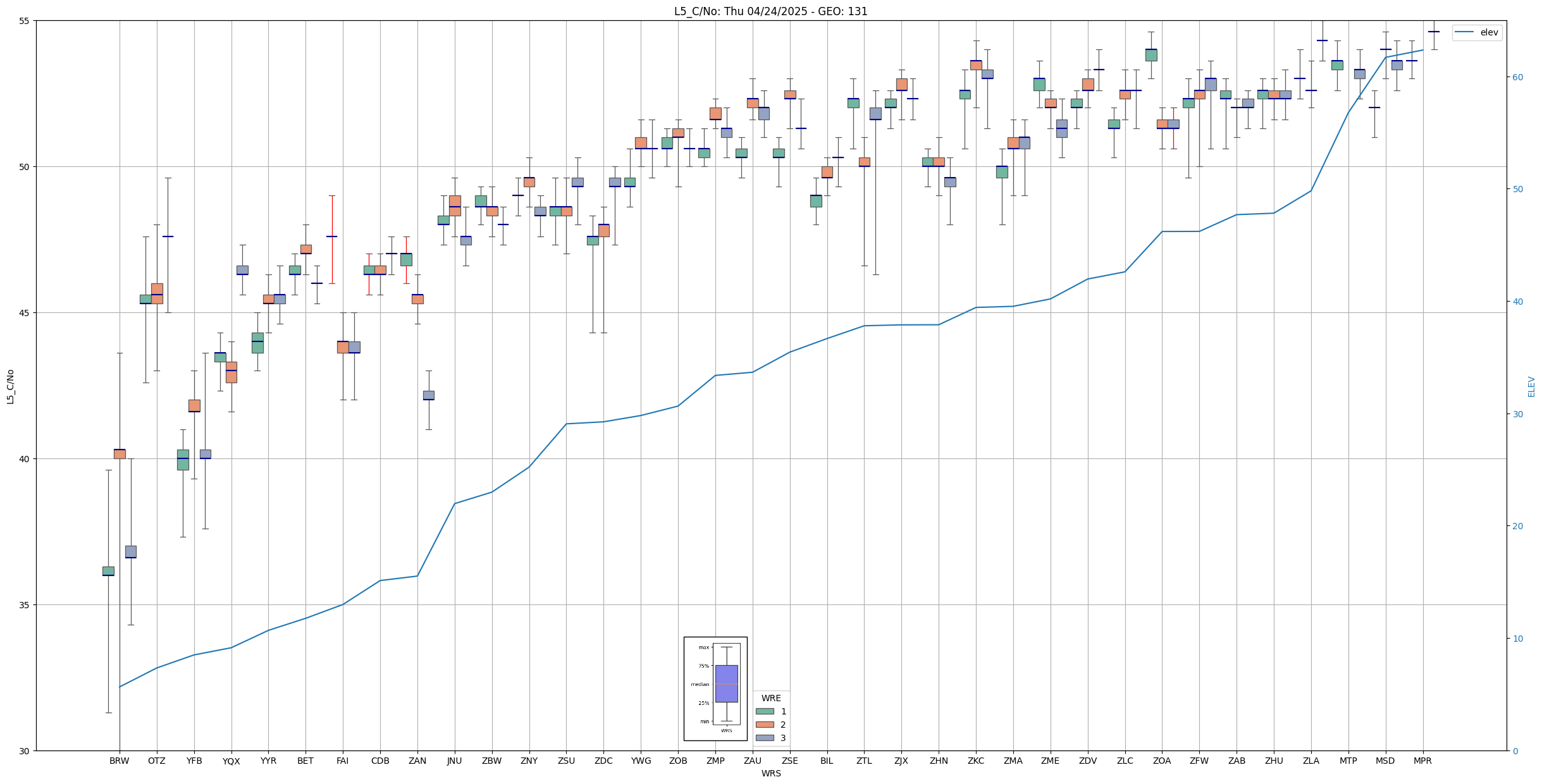Click the FAI station tick label
1542x784 pixels.
point(342,761)
